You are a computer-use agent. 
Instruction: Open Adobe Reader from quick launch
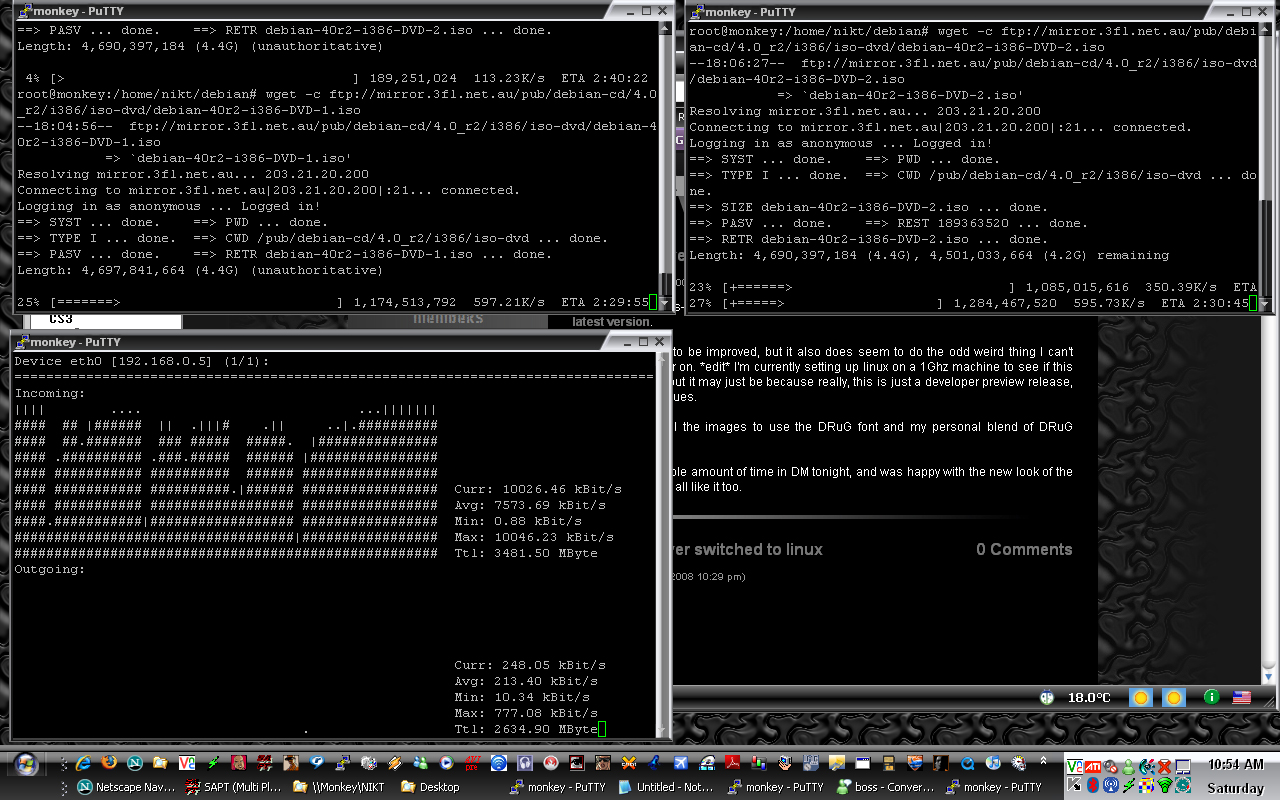(x=733, y=763)
